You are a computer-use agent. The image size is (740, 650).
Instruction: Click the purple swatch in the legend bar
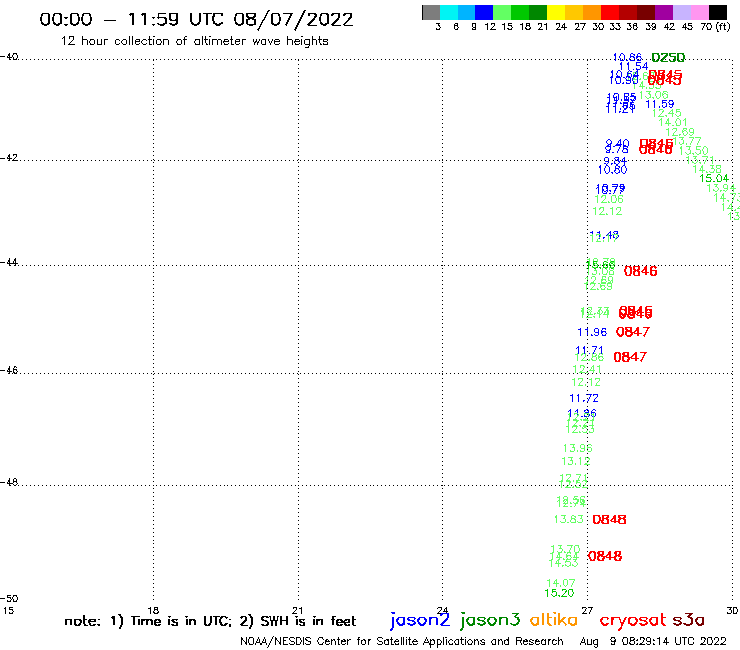tap(663, 12)
